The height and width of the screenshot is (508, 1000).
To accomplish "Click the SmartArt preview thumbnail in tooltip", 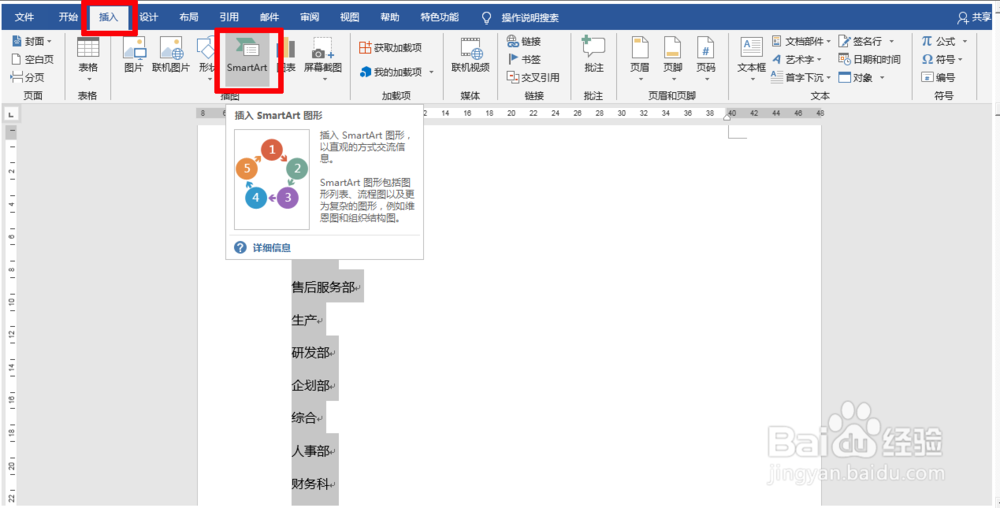I will pos(272,180).
